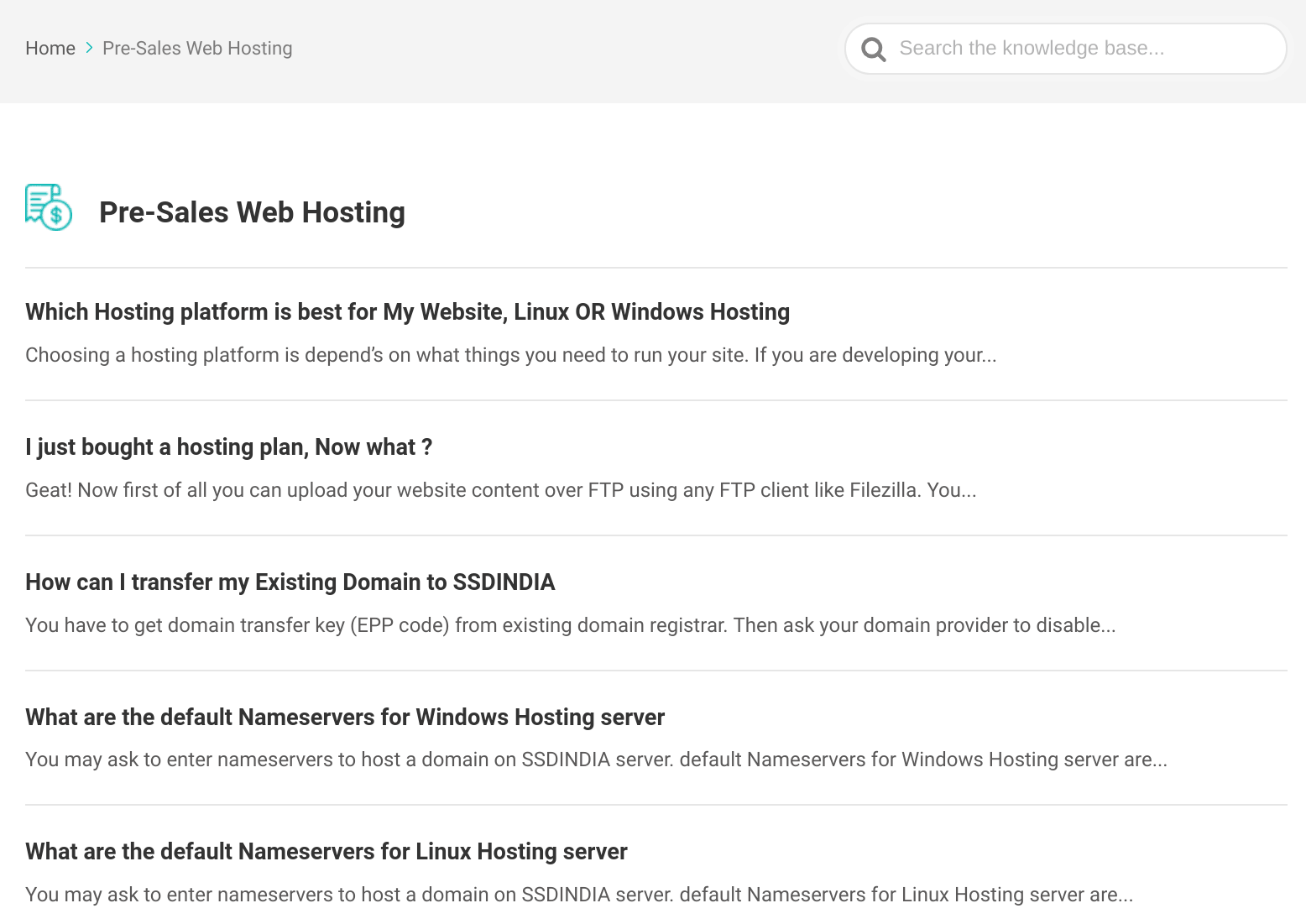Open default Nameservers for Linux Hosting article

point(326,852)
